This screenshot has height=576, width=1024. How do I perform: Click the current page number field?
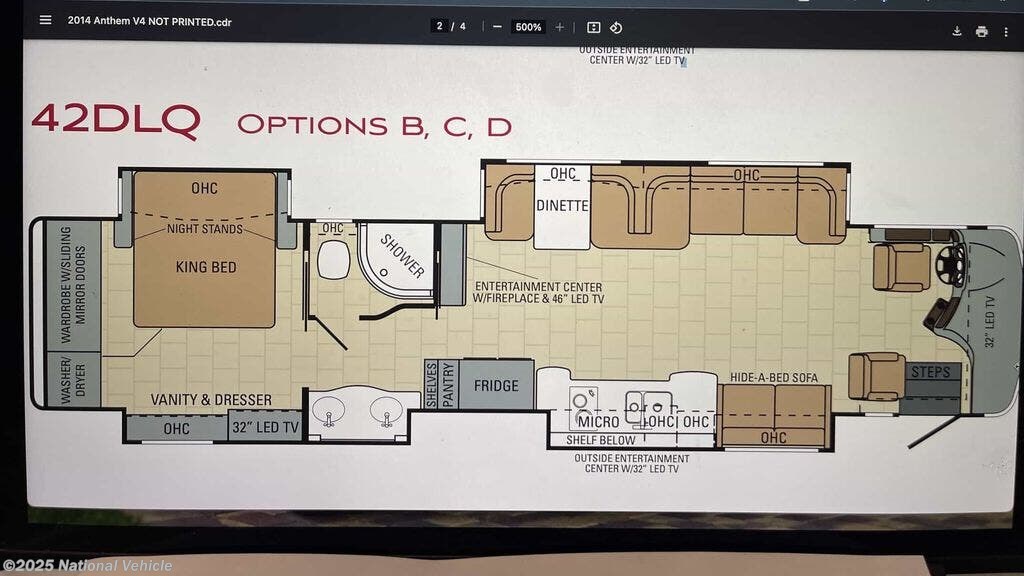click(x=440, y=26)
